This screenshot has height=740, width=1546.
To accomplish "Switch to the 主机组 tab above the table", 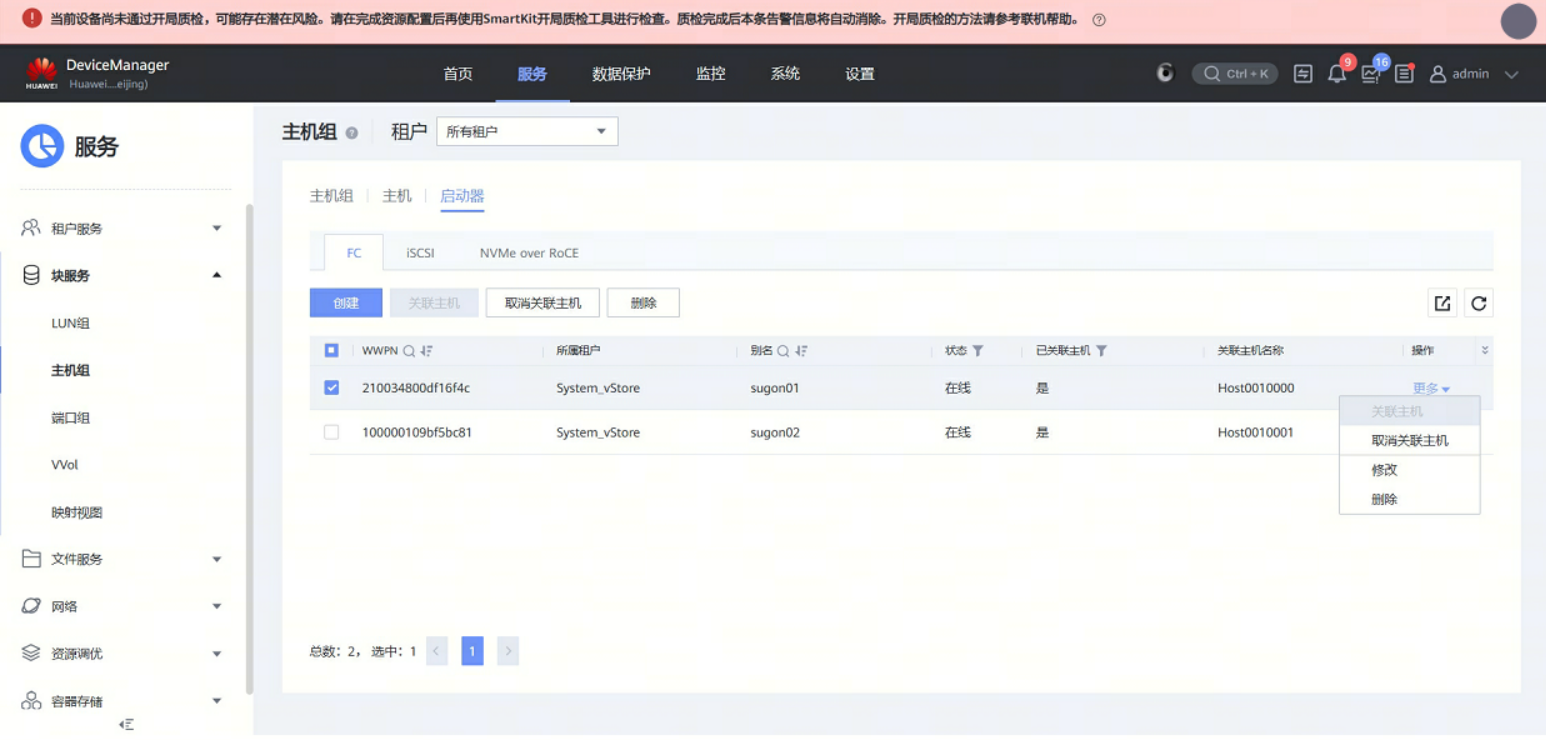I will [x=331, y=196].
